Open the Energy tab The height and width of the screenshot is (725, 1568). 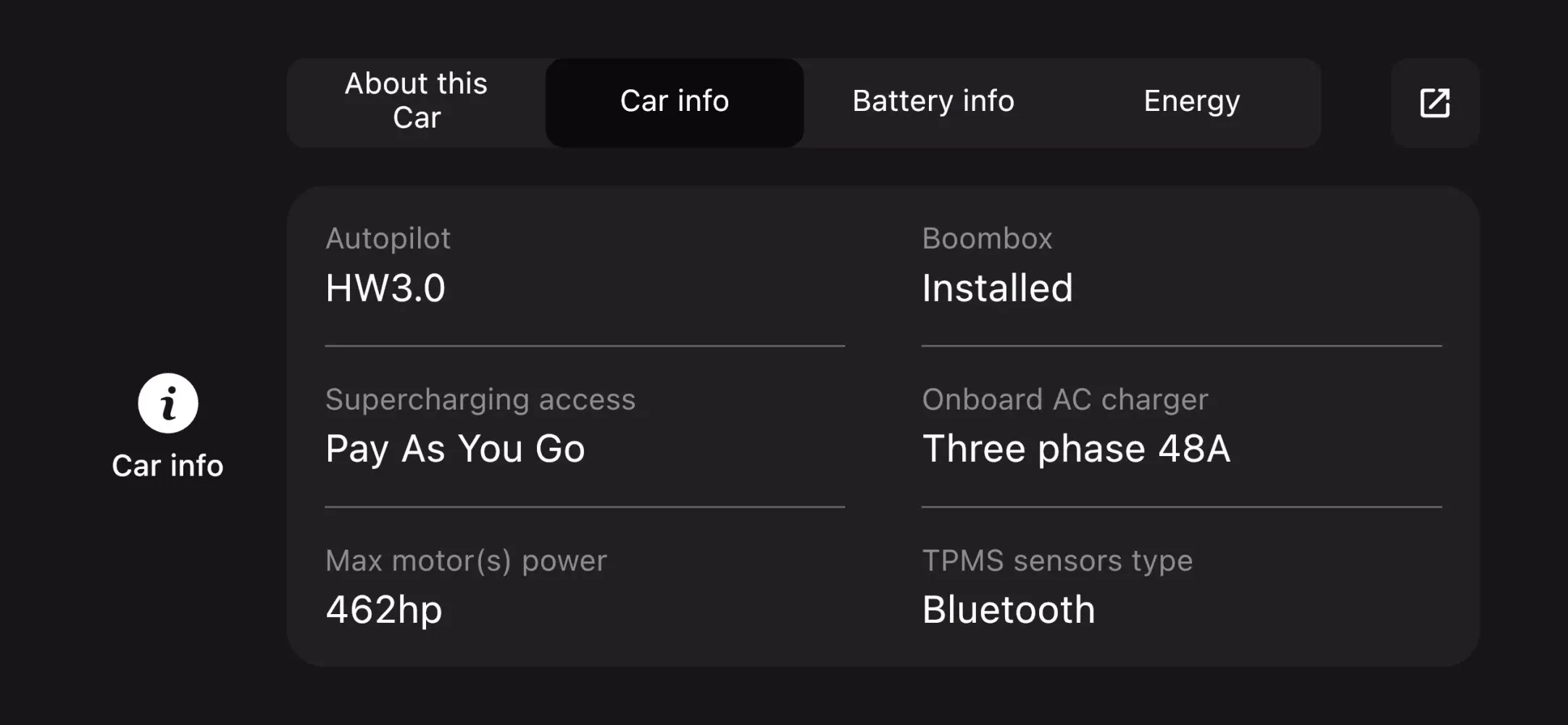[1191, 101]
